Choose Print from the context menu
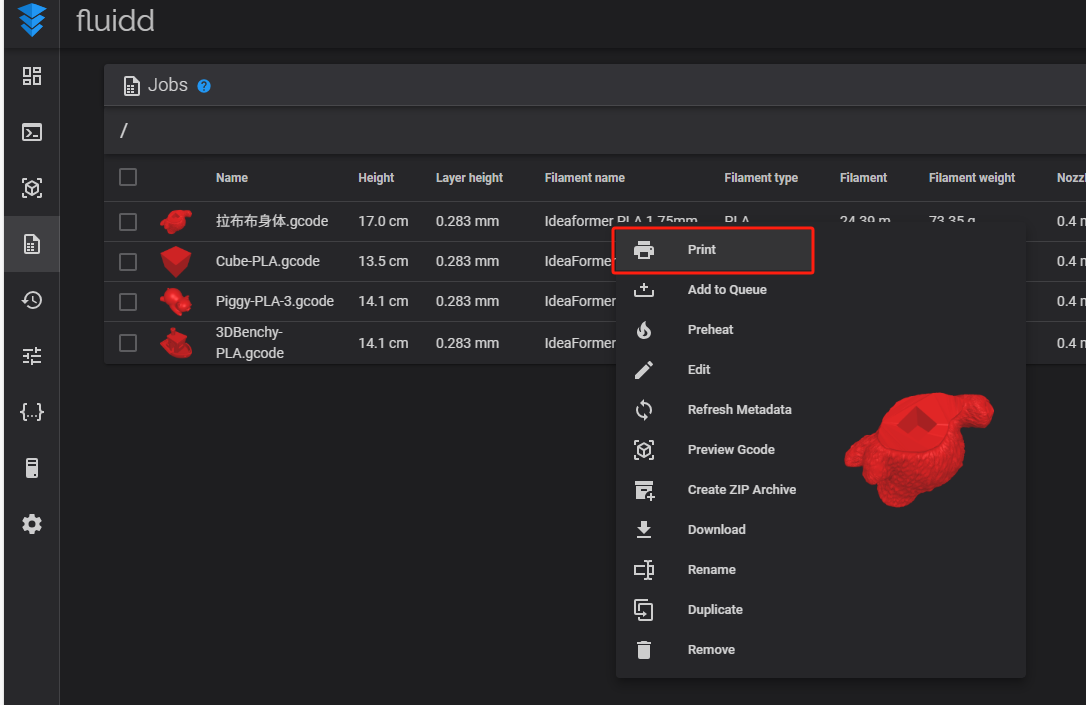 pyautogui.click(x=702, y=250)
